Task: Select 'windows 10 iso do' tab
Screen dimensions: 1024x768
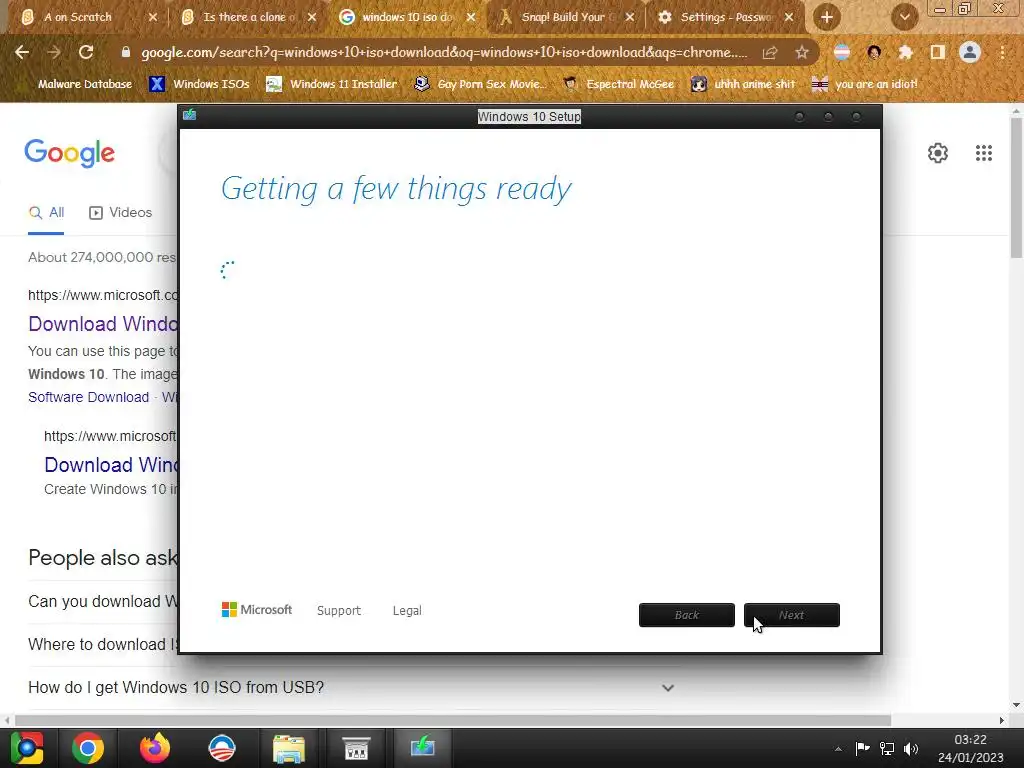Action: click(x=408, y=17)
